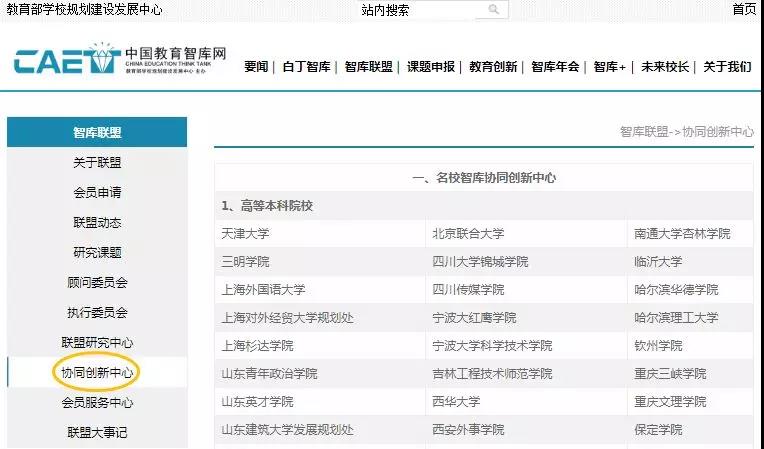Image resolution: width=764 pixels, height=449 pixels.
Task: Open the 教育创新 menu
Action: pyautogui.click(x=493, y=67)
